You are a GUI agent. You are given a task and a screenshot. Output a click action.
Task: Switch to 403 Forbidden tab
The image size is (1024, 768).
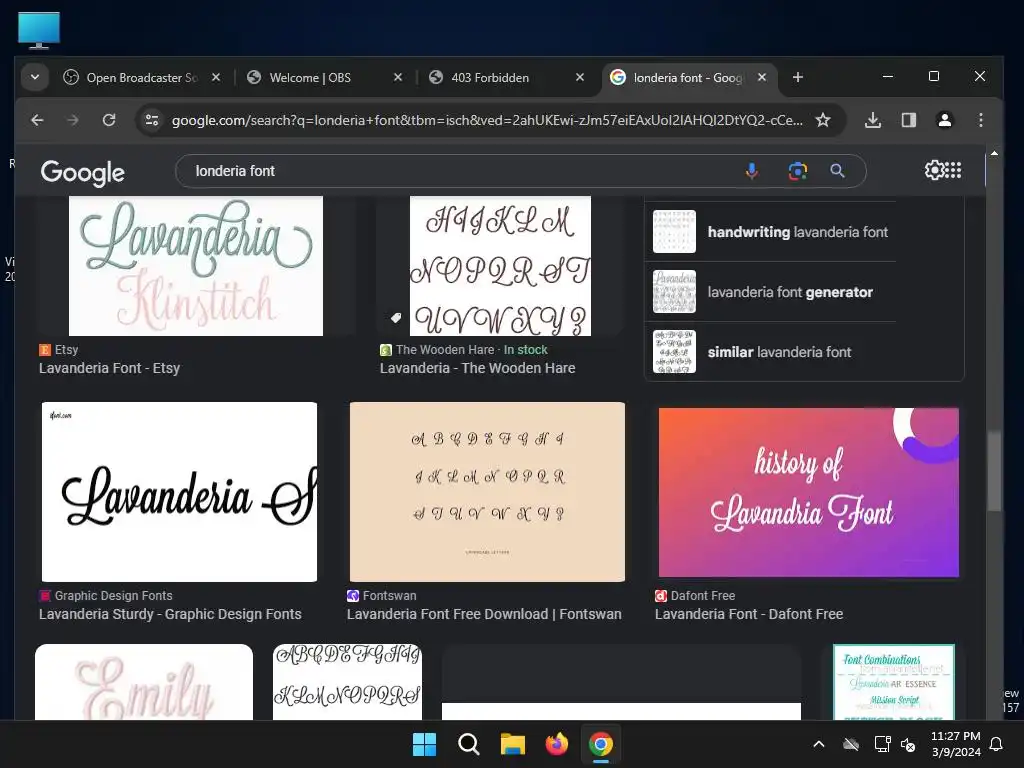coord(490,77)
